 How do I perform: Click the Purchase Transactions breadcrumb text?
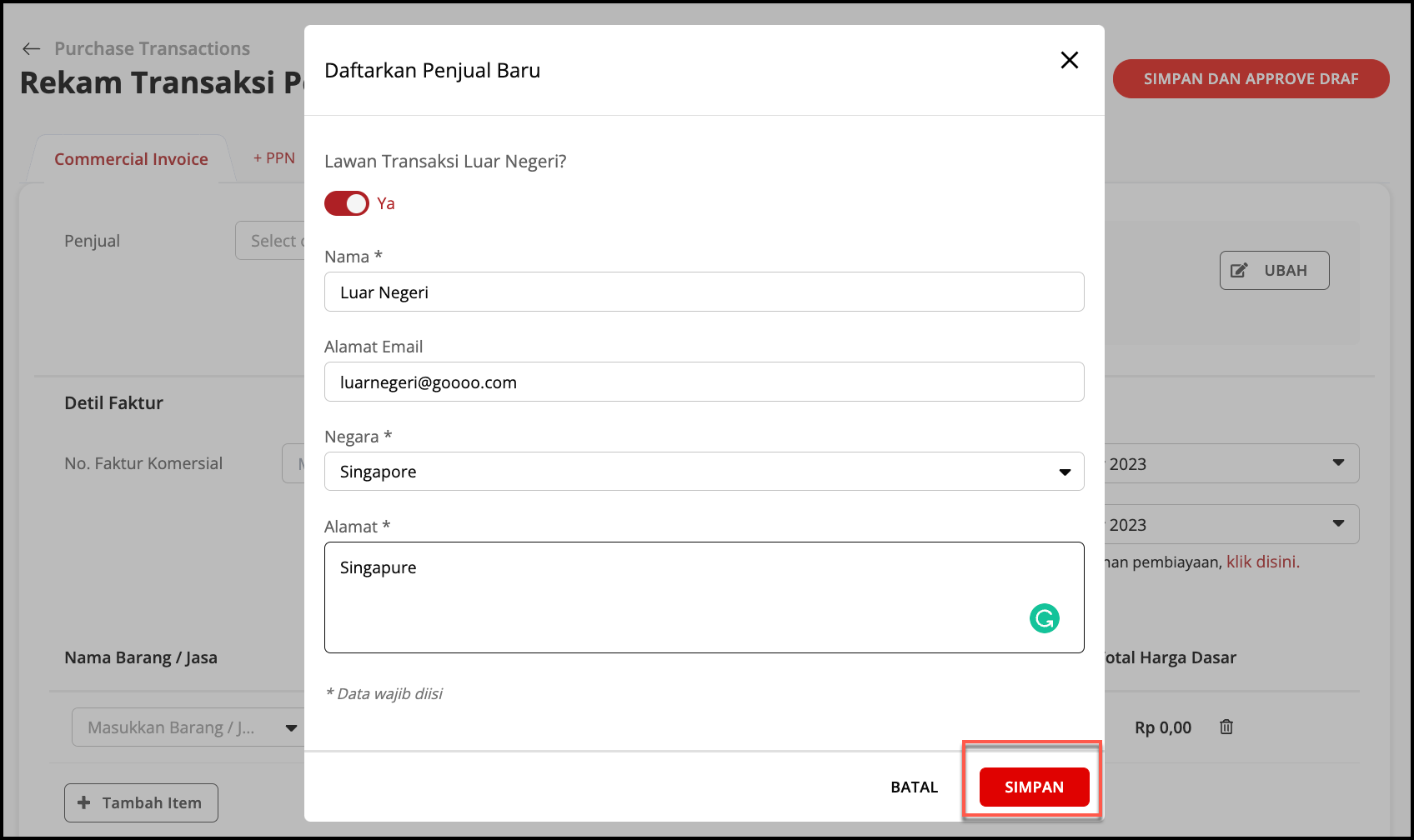(x=152, y=48)
